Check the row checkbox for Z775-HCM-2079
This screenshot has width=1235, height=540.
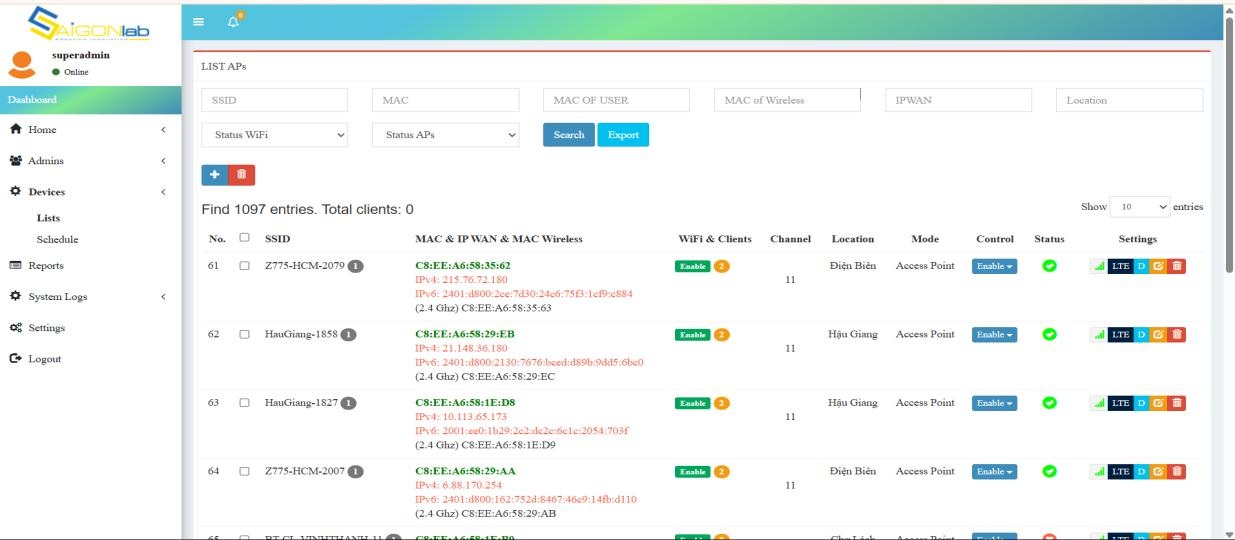click(x=244, y=266)
